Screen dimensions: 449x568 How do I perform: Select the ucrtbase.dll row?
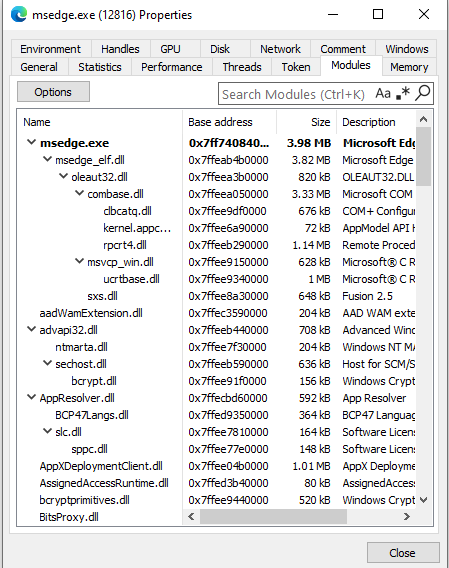click(x=216, y=279)
